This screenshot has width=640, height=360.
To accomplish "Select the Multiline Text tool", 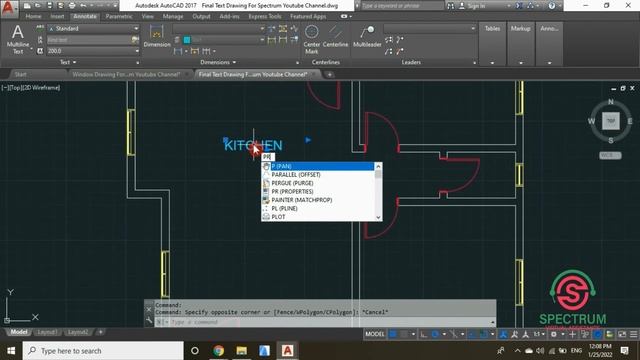I will point(18,39).
